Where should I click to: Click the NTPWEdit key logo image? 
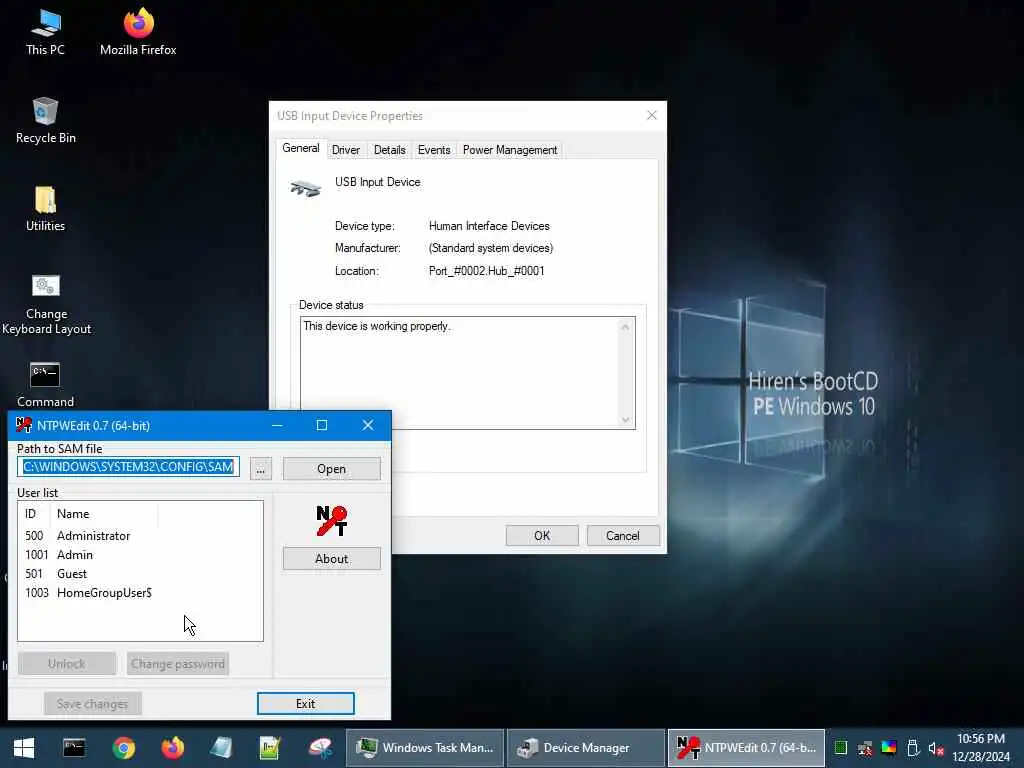pyautogui.click(x=332, y=520)
